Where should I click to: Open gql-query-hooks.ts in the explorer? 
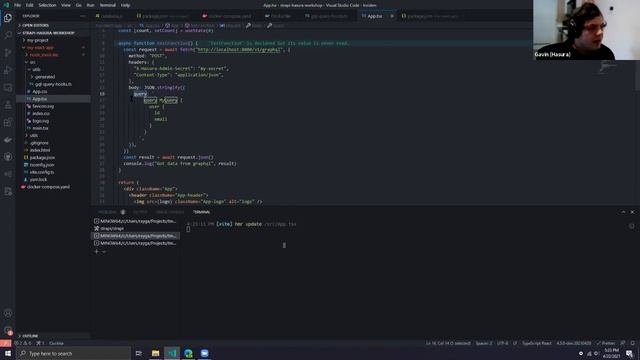(53, 84)
